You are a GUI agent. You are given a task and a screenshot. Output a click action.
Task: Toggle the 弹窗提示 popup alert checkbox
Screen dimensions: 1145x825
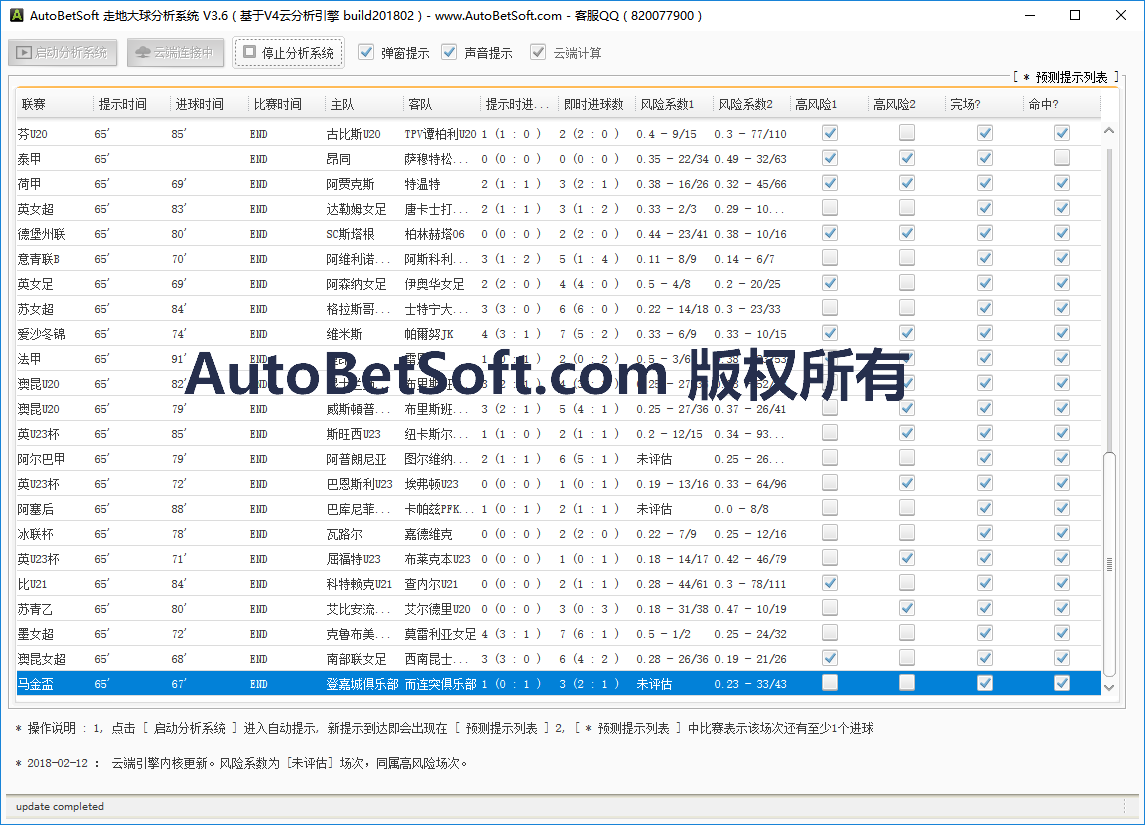(x=366, y=52)
